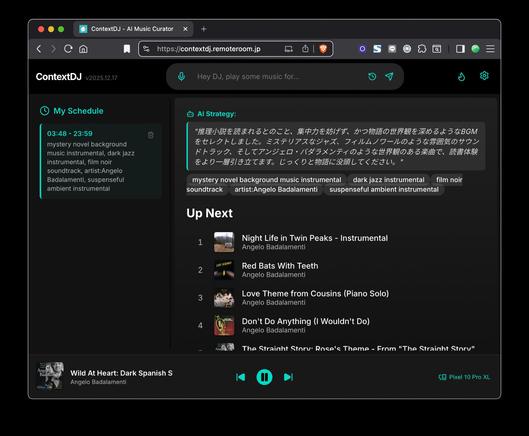Viewport: 529px width, 436px height.
Task: Select the ContextDJ - AI Music Curator tab
Action: pyautogui.click(x=133, y=29)
